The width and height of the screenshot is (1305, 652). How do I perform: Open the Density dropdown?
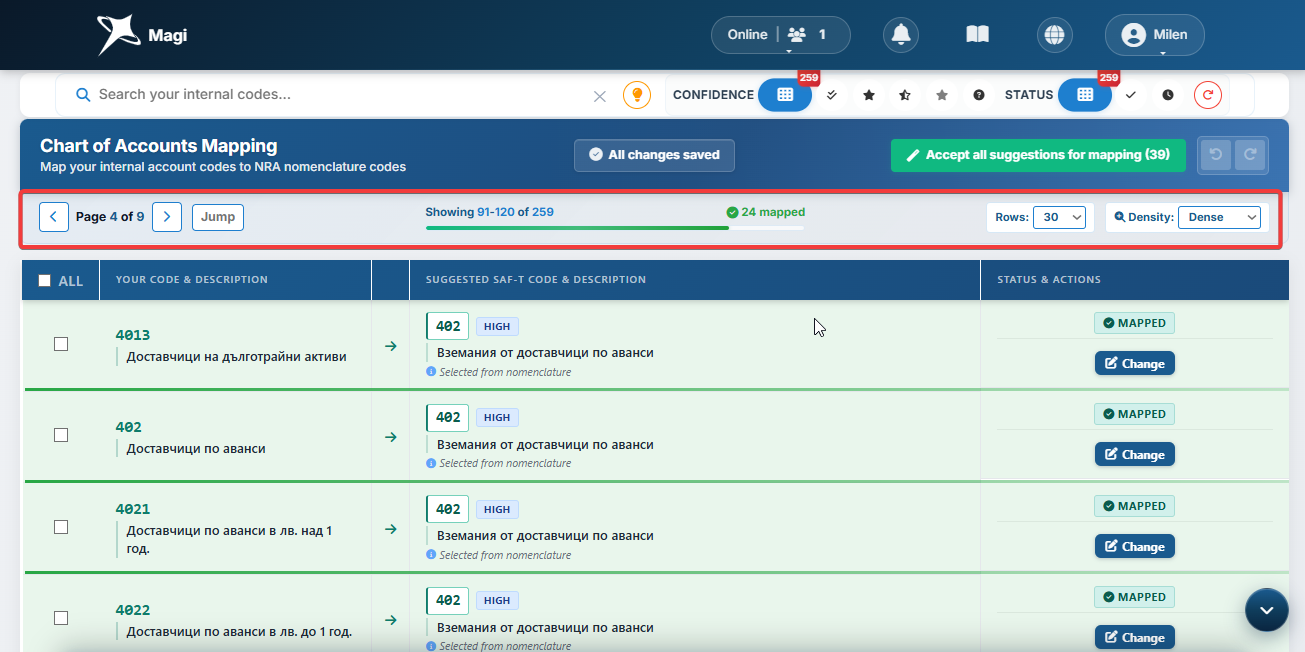tap(1219, 217)
